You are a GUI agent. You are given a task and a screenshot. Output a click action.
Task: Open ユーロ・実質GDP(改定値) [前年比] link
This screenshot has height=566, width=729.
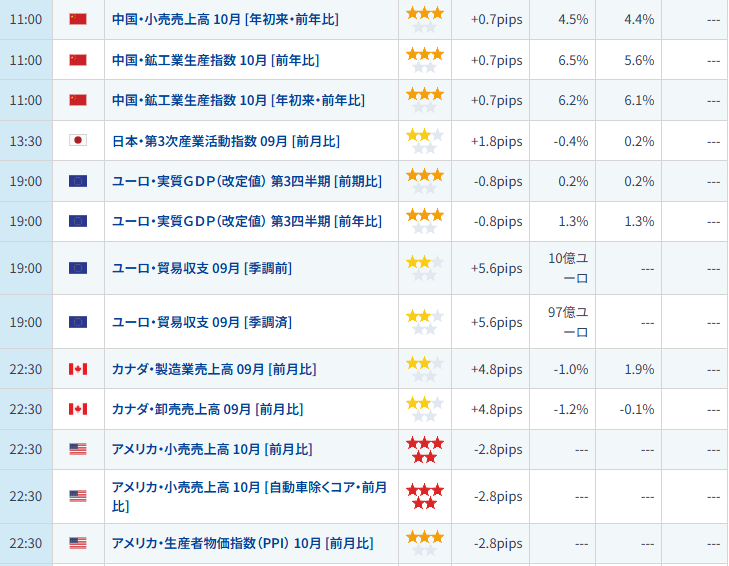(247, 221)
